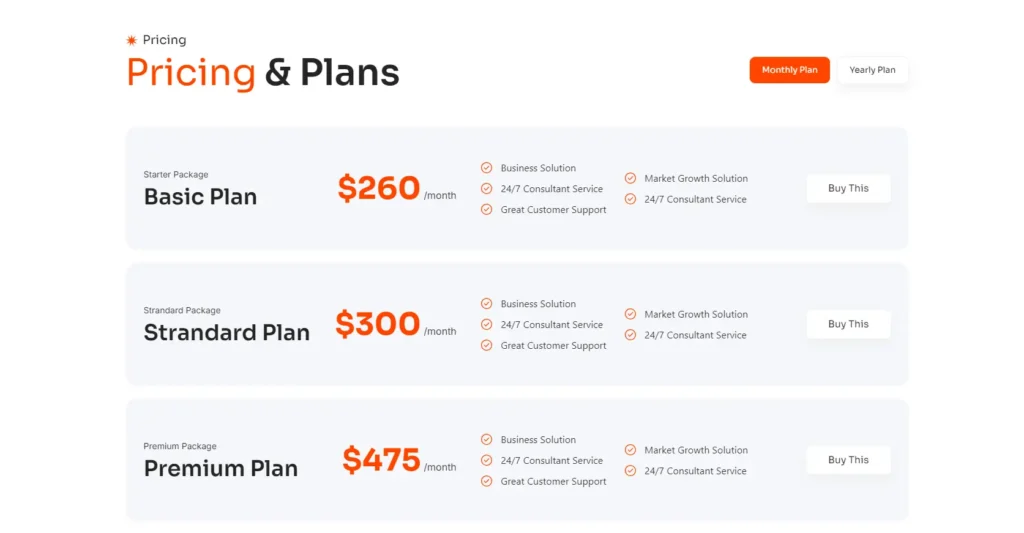Image resolution: width=1024 pixels, height=533 pixels.
Task: Select the $475 monthly price
Action: [x=381, y=460]
